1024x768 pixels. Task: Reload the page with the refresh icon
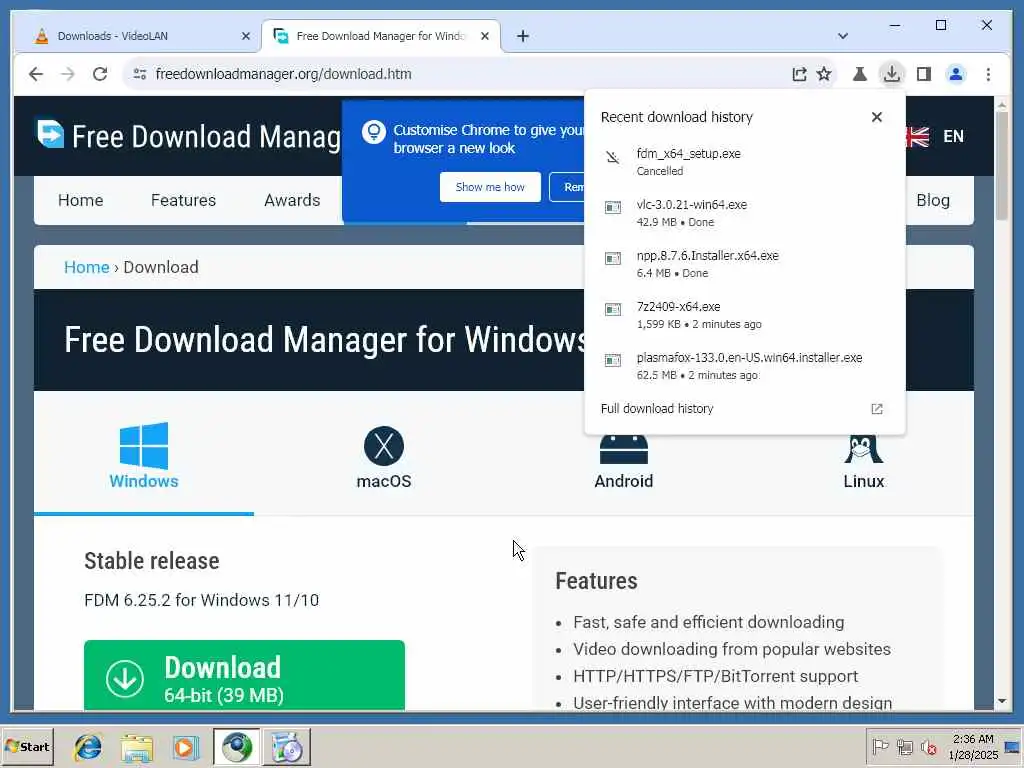pos(100,74)
